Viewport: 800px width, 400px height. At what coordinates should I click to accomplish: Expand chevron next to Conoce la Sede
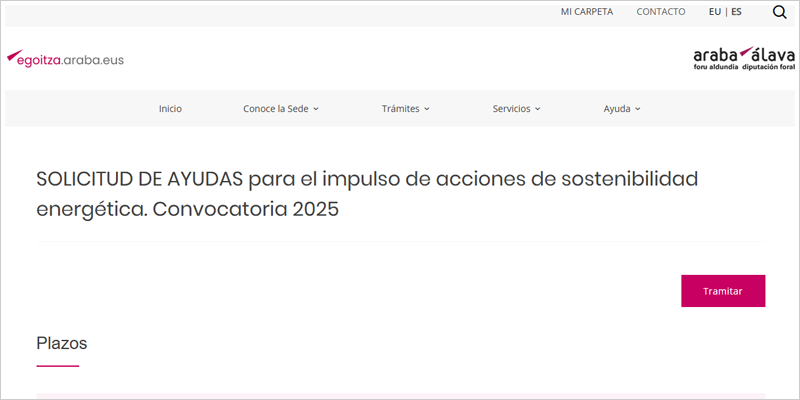(x=316, y=109)
